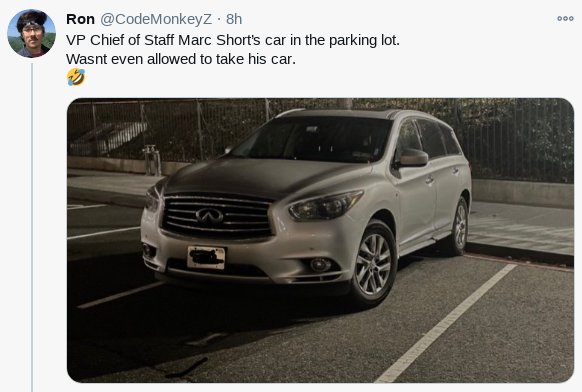
Task: Click the car's rear wheel in photo
Action: (x=459, y=226)
